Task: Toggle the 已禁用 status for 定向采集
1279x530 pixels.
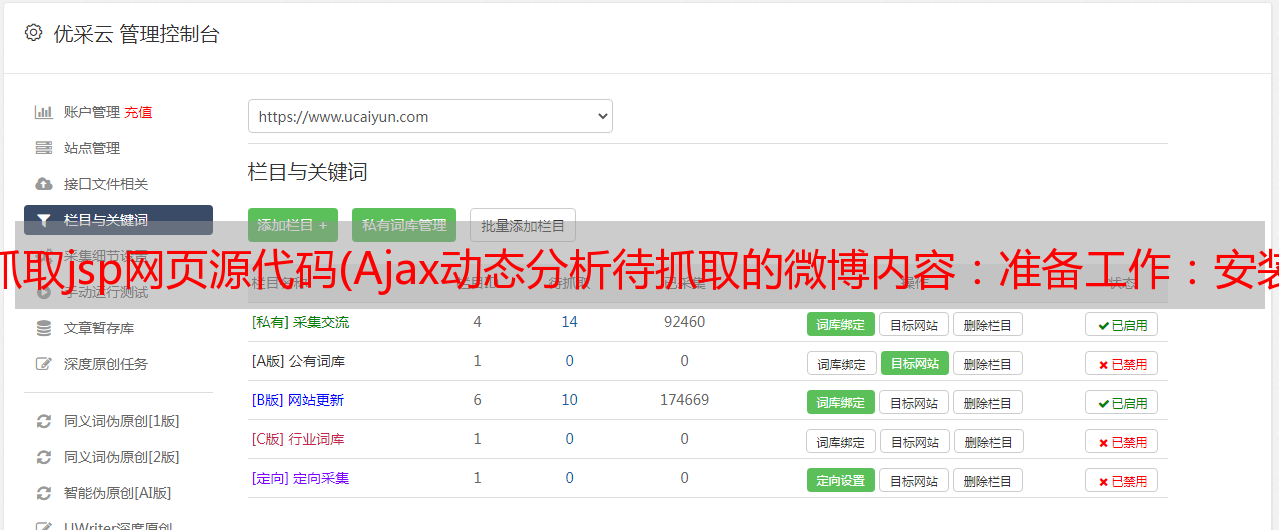Action: pos(1121,480)
